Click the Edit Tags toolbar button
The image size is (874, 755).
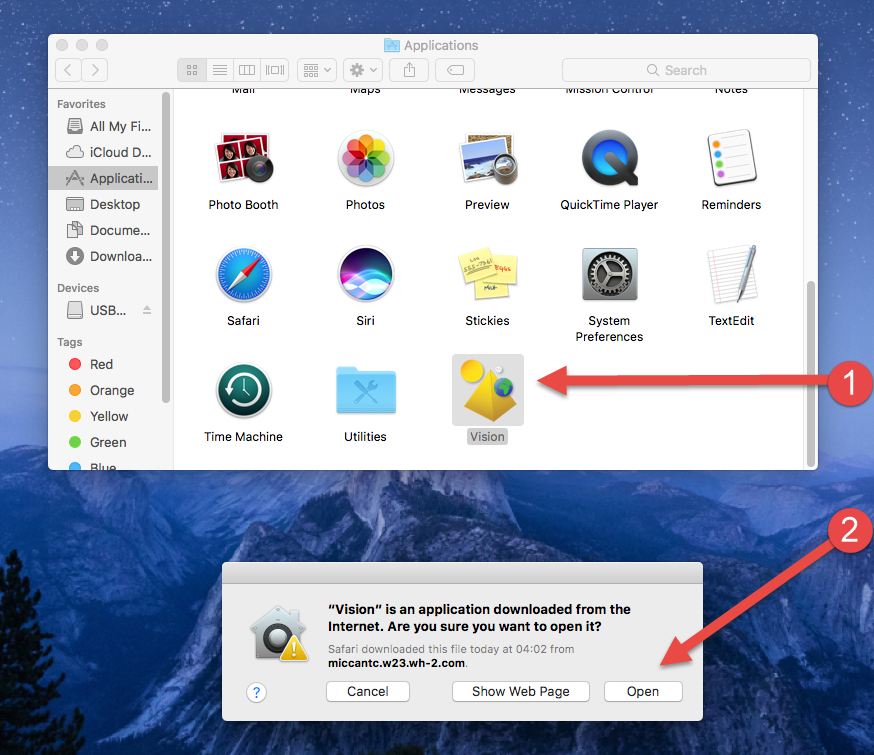(455, 70)
